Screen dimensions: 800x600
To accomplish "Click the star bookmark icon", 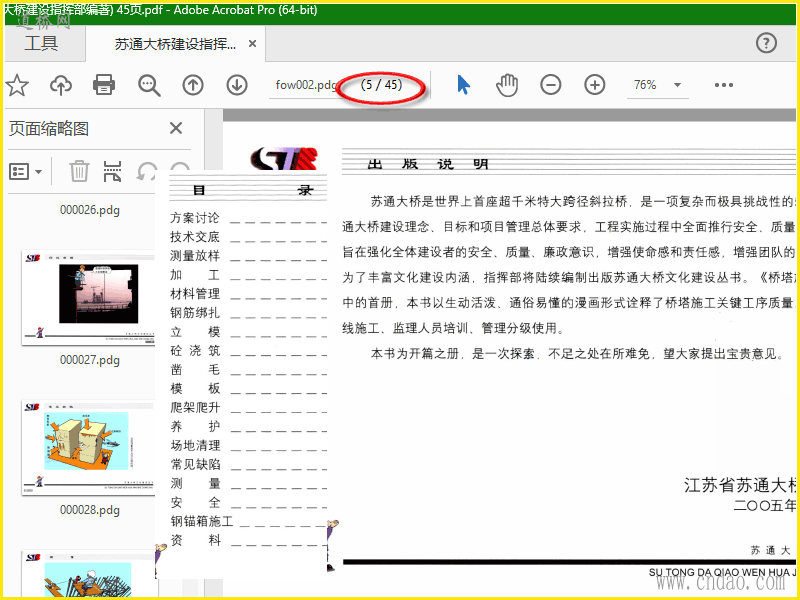I will [x=17, y=85].
